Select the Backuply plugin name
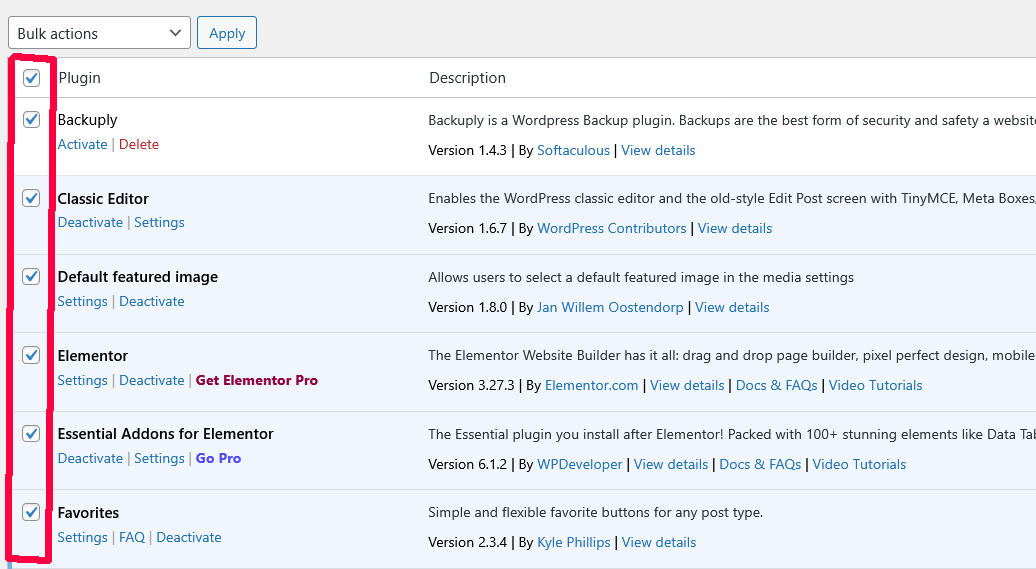1036x569 pixels. click(87, 120)
